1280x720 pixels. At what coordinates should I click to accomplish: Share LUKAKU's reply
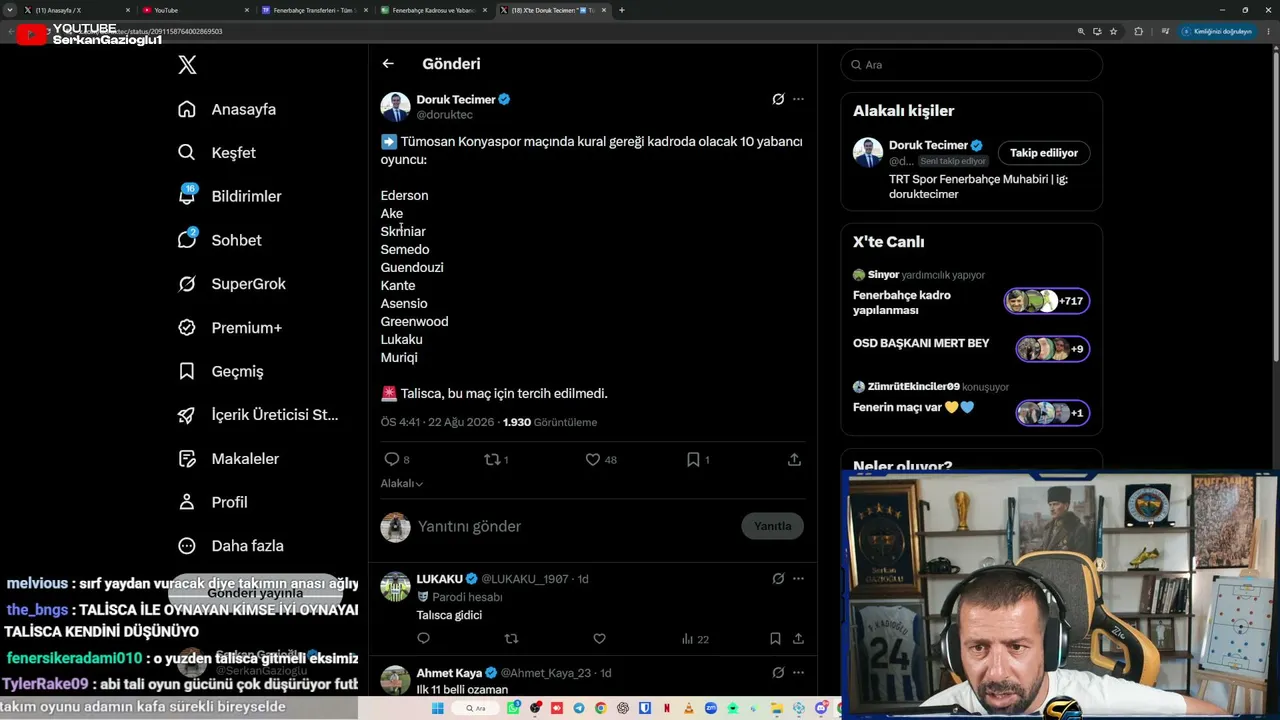(x=798, y=638)
